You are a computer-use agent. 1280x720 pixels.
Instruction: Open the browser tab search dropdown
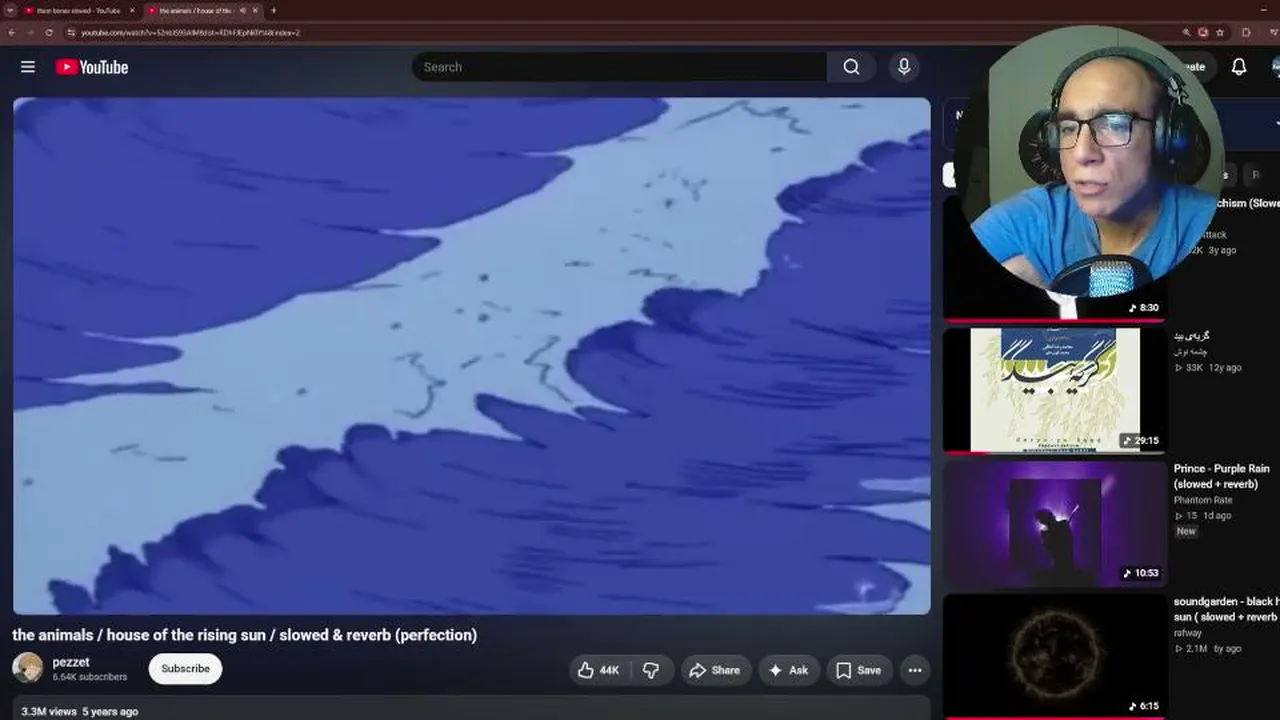pos(10,10)
